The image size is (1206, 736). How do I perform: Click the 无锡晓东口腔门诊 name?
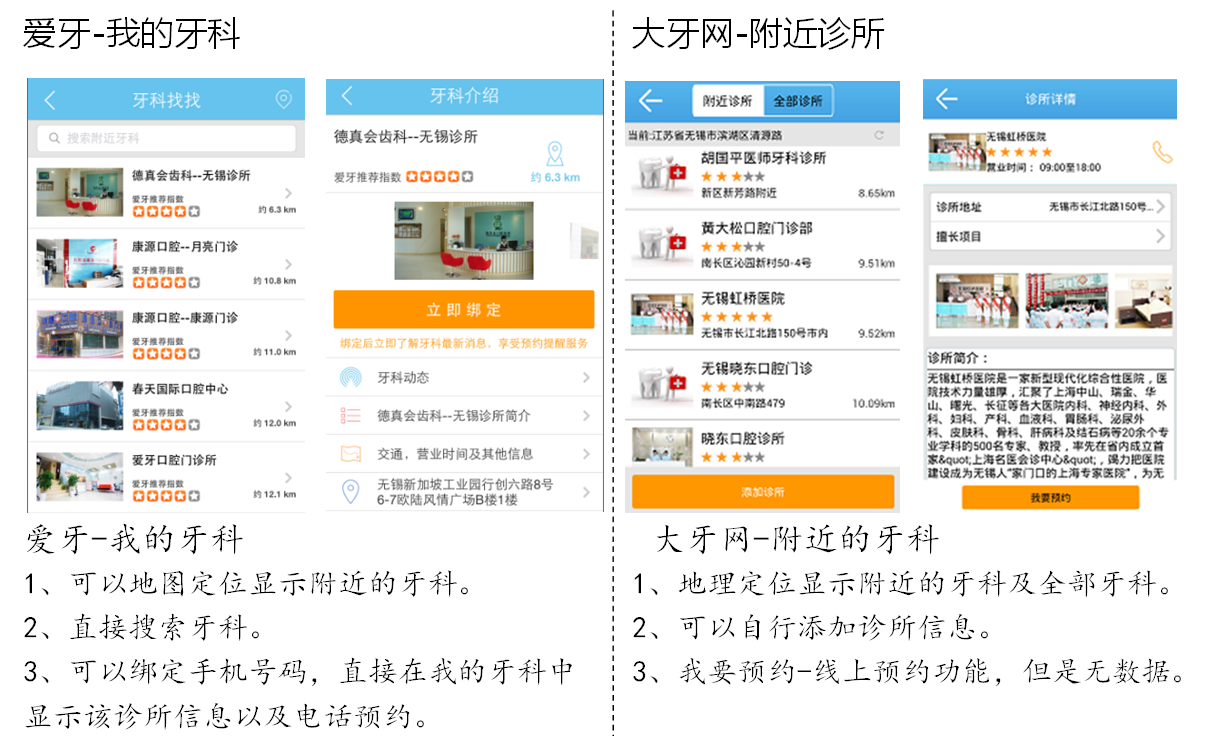point(757,368)
